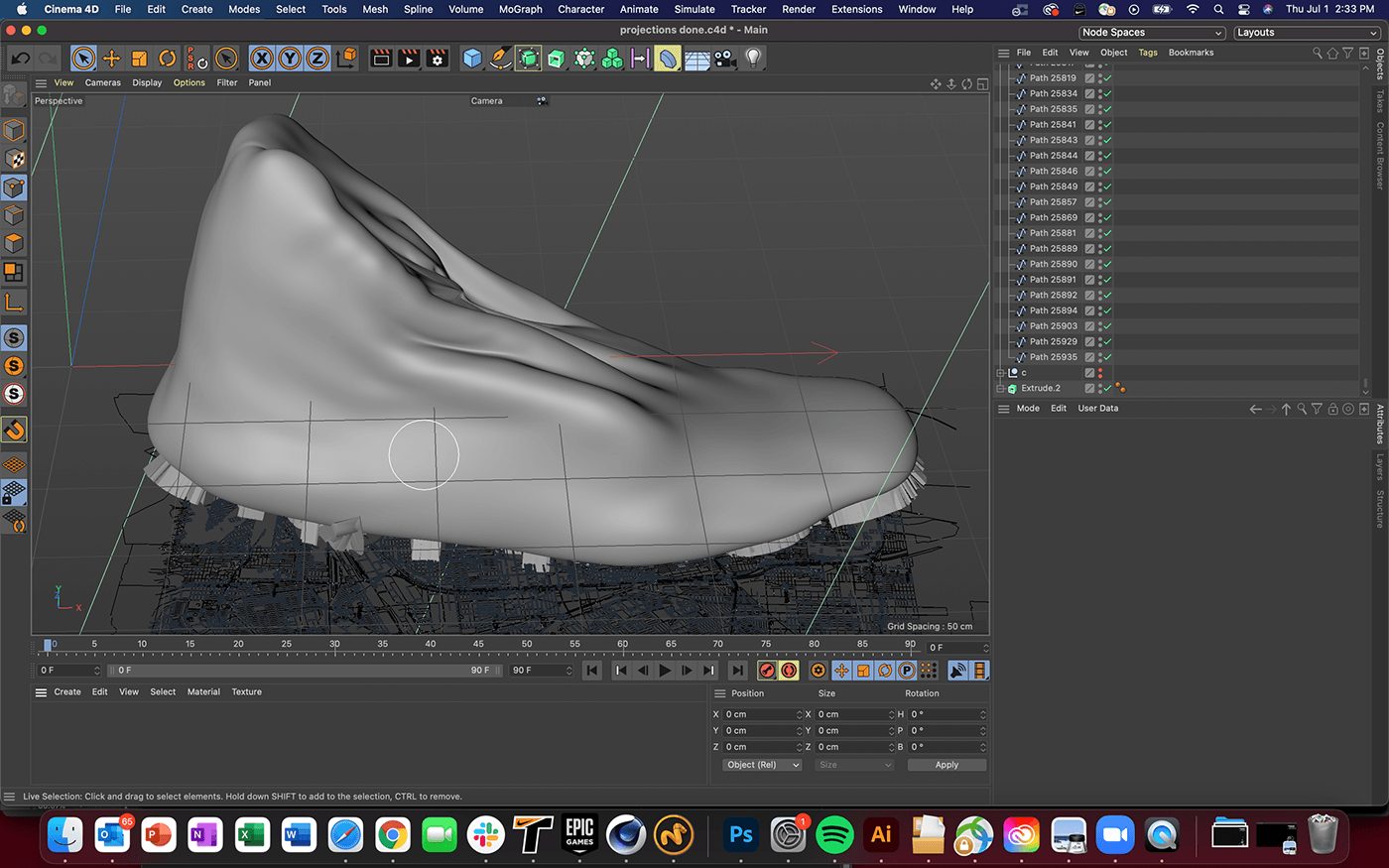Add a Cube primitive object
Image resolution: width=1389 pixels, height=868 pixels.
472,59
